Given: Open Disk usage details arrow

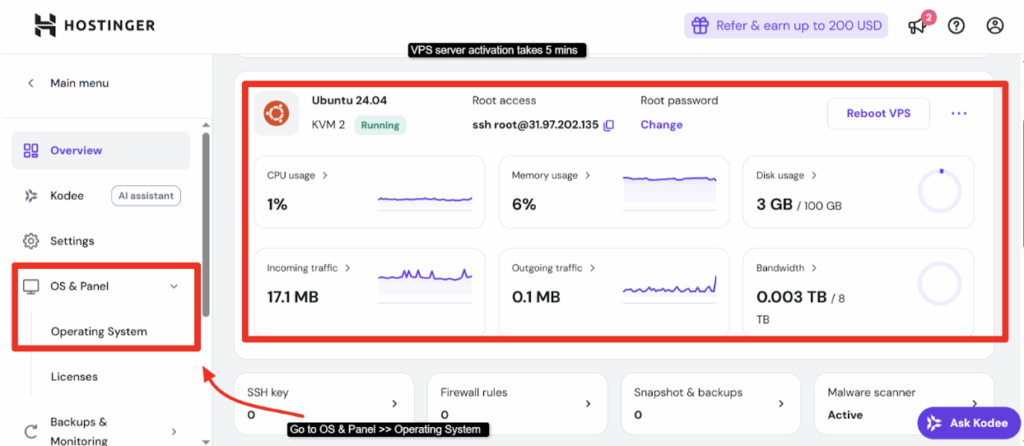Looking at the screenshot, I should click(x=814, y=176).
